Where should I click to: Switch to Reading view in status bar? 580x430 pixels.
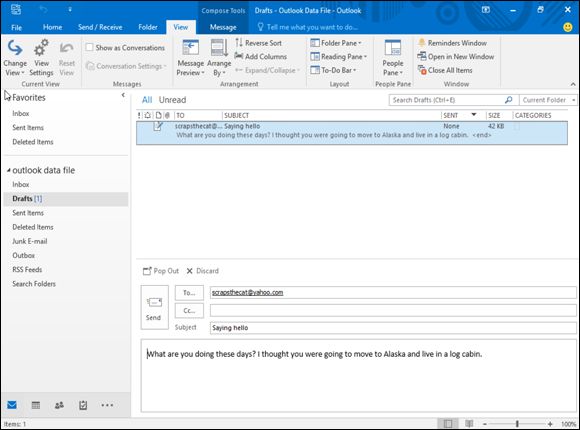pos(469,424)
